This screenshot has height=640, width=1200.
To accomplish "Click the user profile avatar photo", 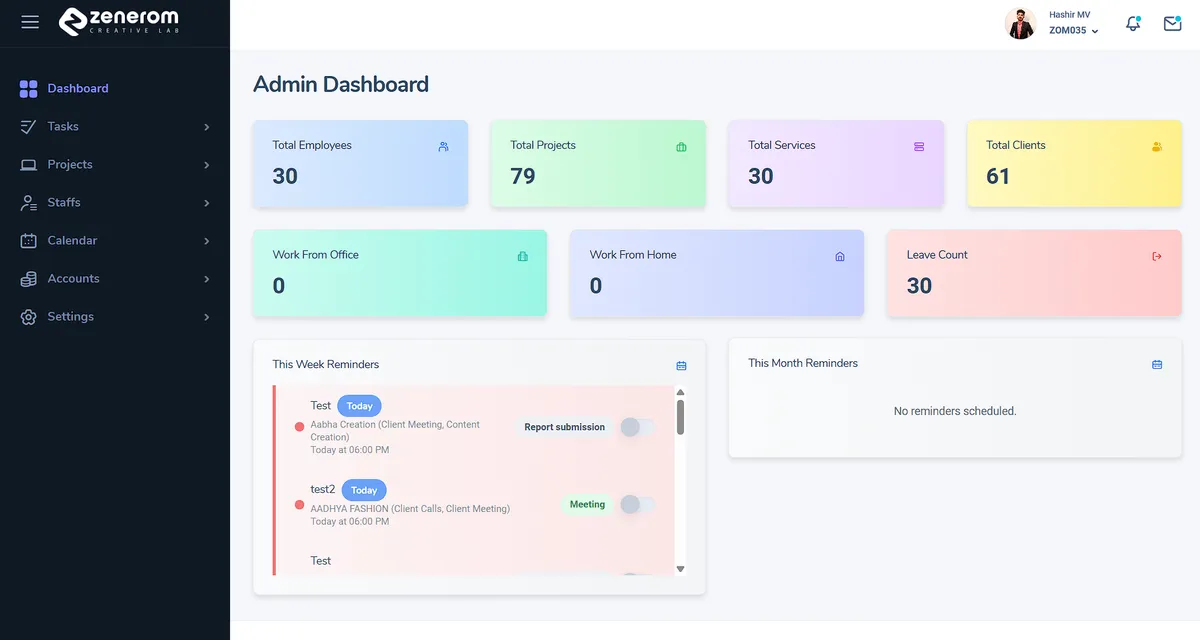I will click(x=1020, y=23).
